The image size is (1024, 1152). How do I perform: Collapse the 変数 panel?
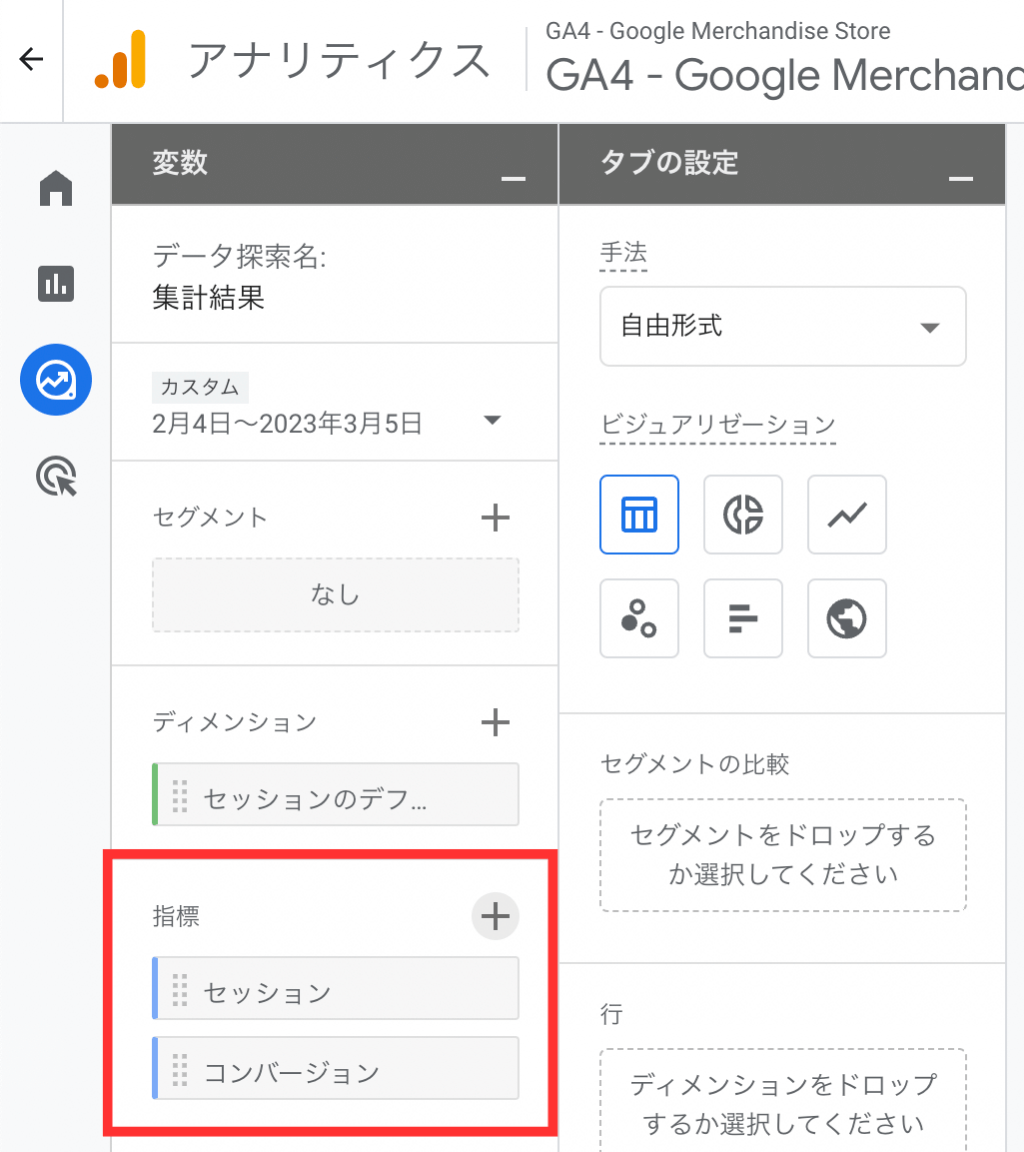513,179
